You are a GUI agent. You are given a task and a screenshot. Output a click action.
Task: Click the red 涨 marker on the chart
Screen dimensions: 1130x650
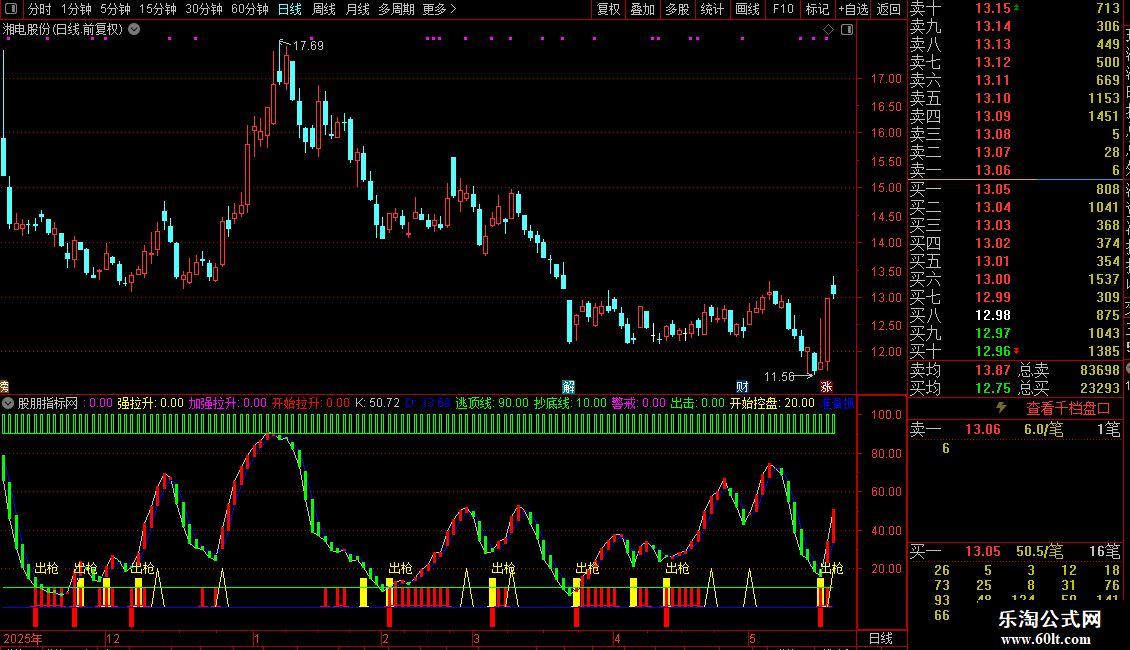click(826, 387)
